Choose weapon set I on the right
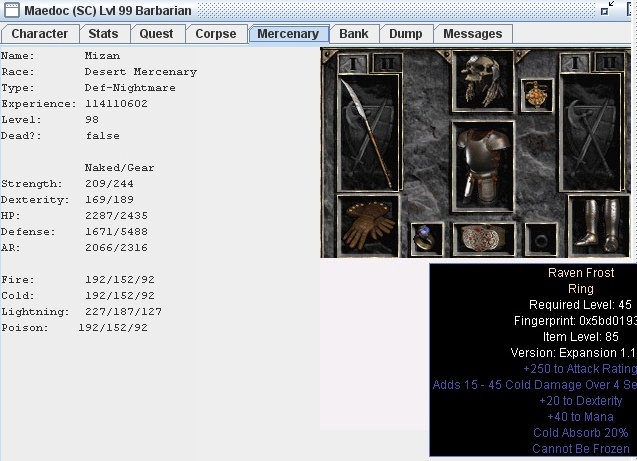Image resolution: width=637 pixels, height=461 pixels. click(x=575, y=63)
